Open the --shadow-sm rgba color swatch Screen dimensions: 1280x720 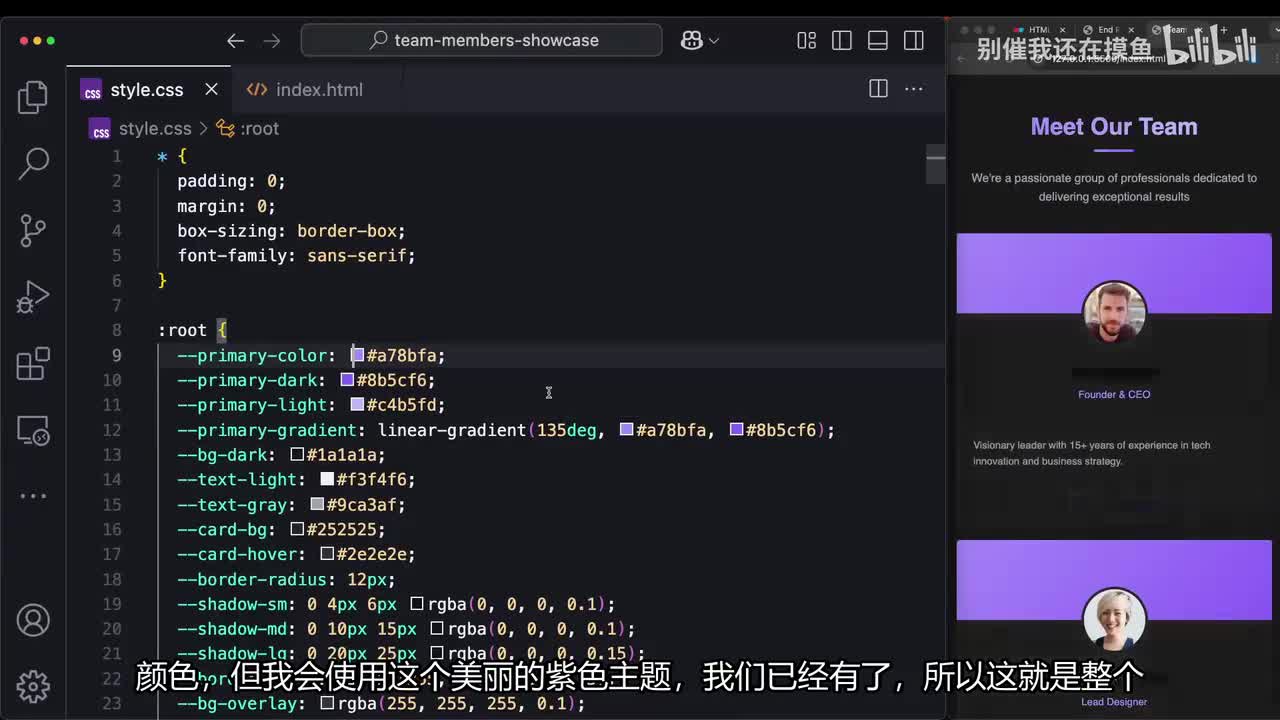tap(417, 604)
